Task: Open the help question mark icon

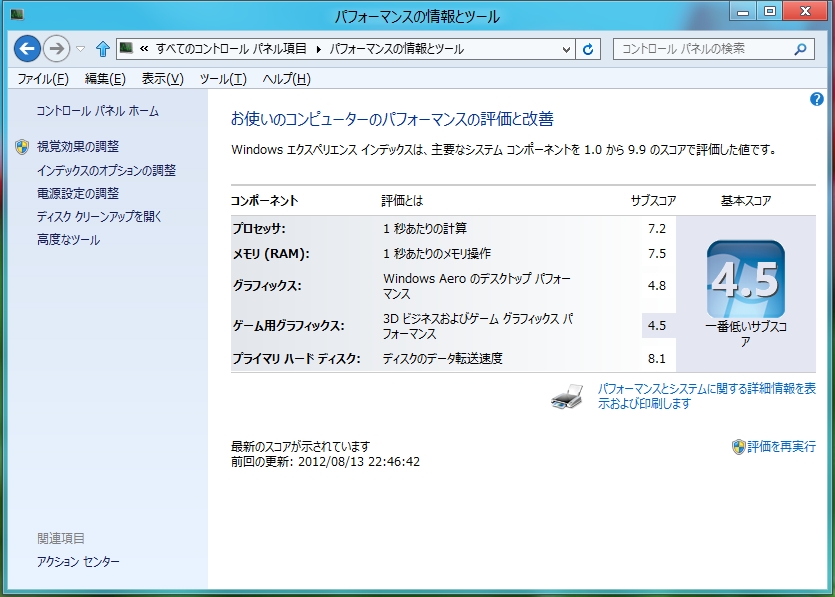Action: pyautogui.click(x=816, y=99)
